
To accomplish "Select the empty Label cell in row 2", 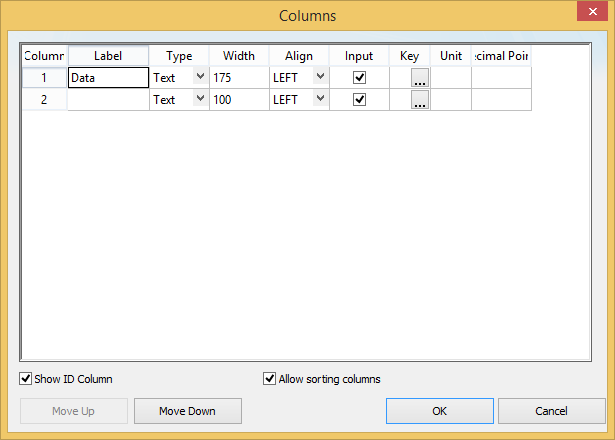I will [108, 100].
